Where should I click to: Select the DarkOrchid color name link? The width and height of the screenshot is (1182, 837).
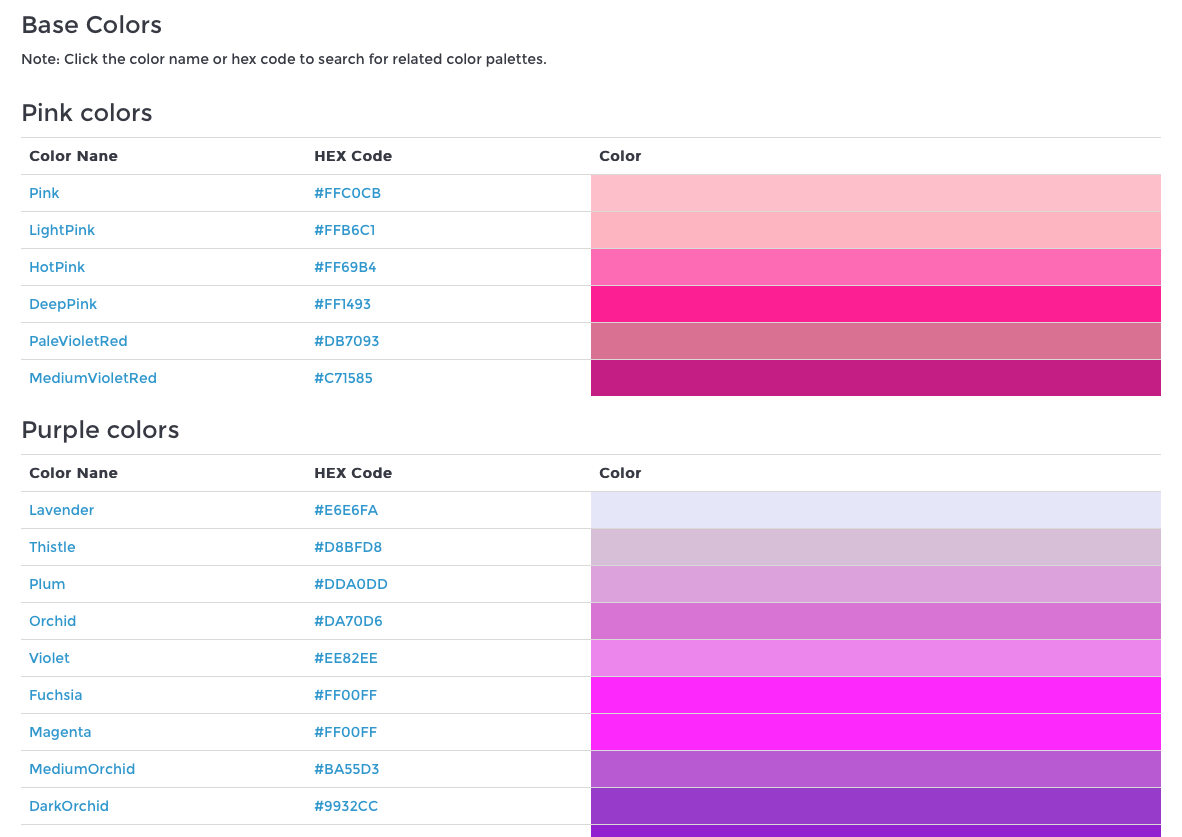pos(69,805)
